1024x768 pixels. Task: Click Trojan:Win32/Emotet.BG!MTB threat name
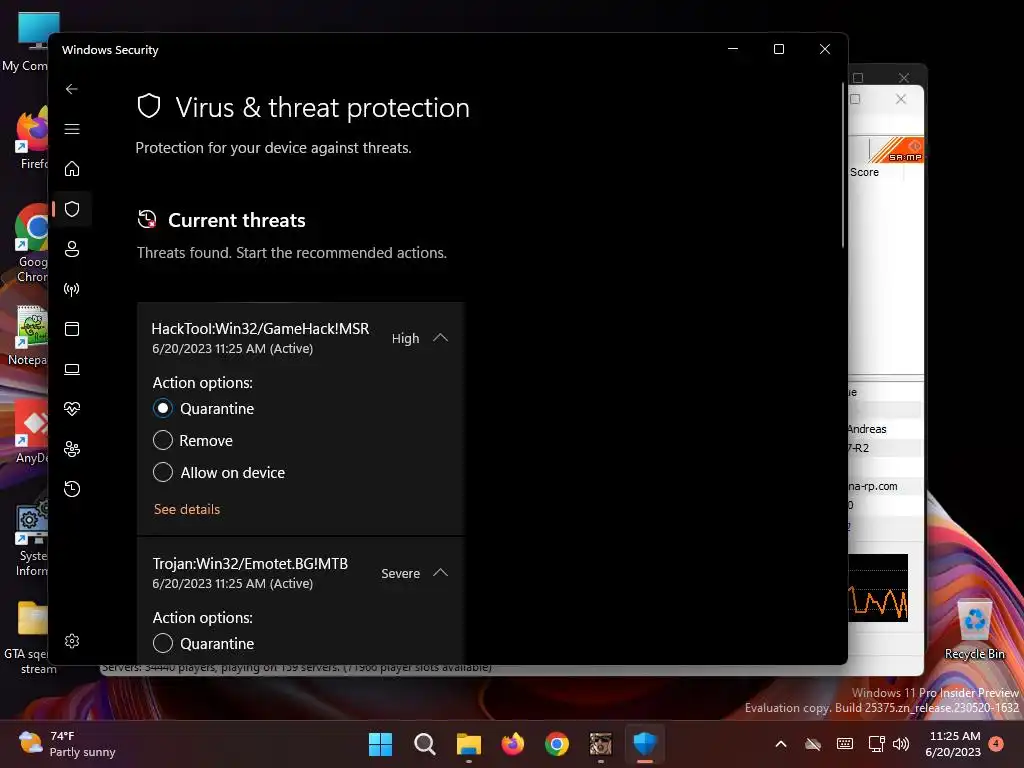(x=250, y=564)
